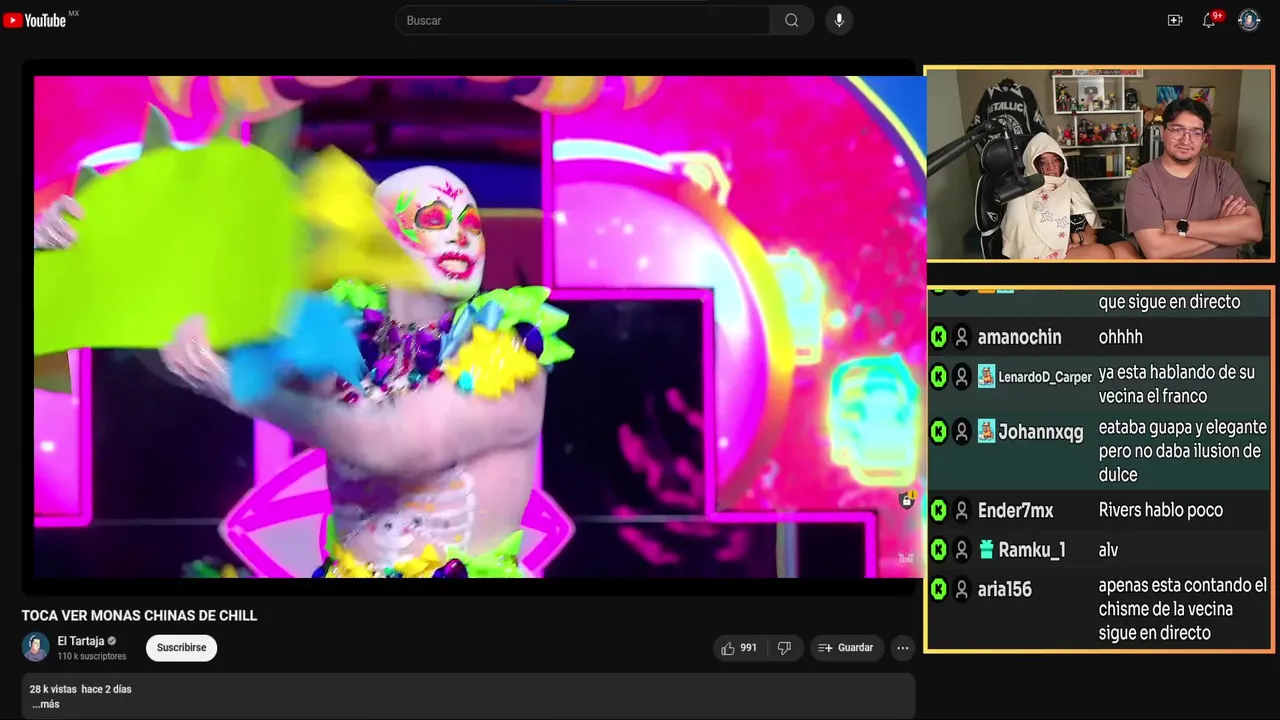
Task: Open the El Tartaja channel name
Action: tap(81, 641)
